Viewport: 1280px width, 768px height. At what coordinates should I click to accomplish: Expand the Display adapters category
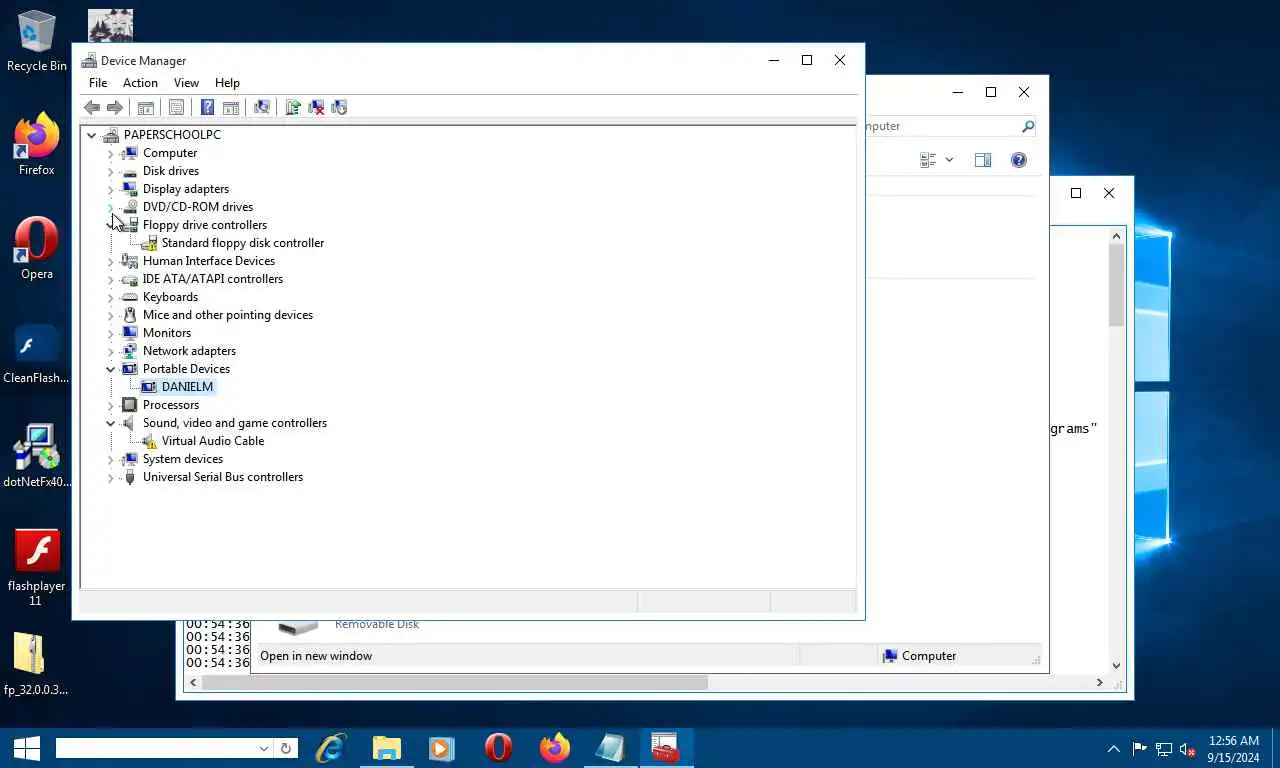[x=111, y=189]
